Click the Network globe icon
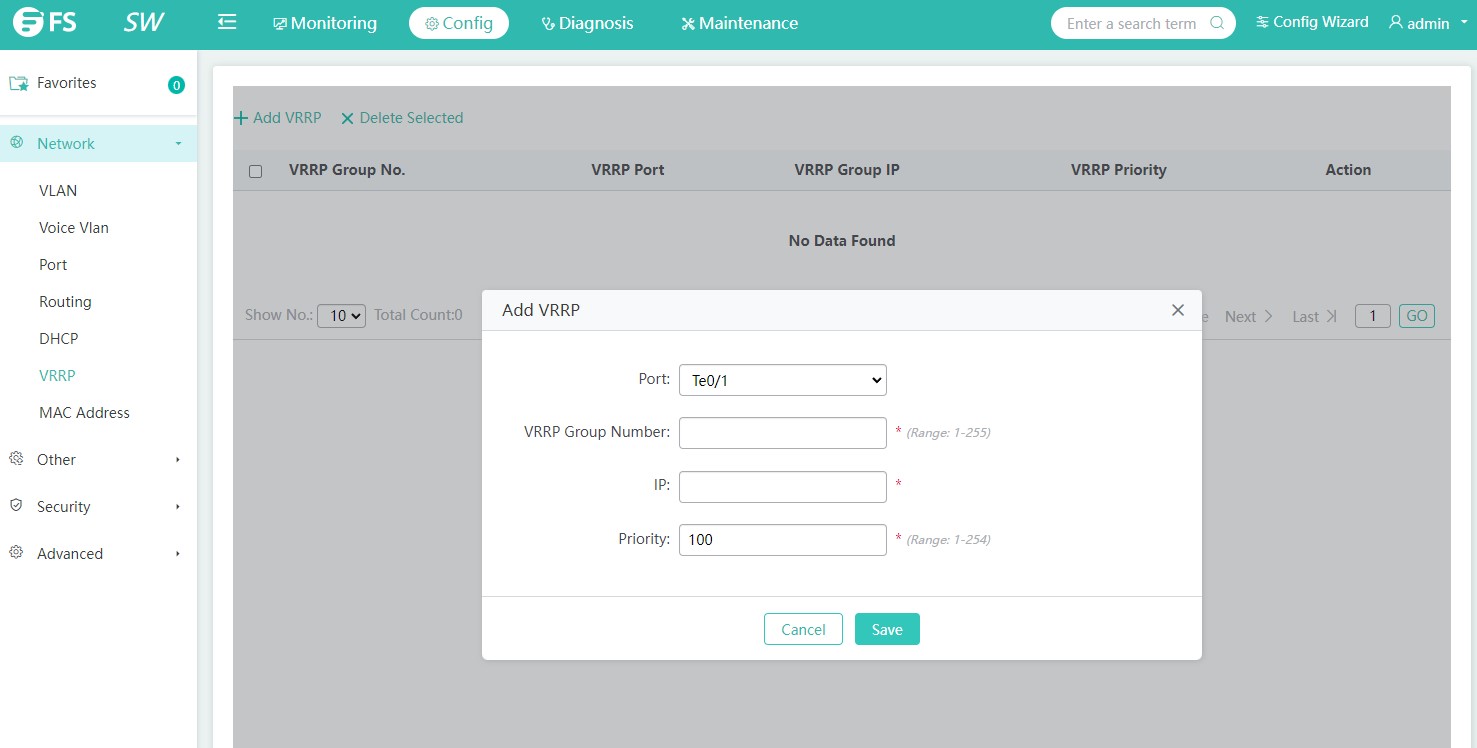This screenshot has width=1477, height=748. coord(16,143)
